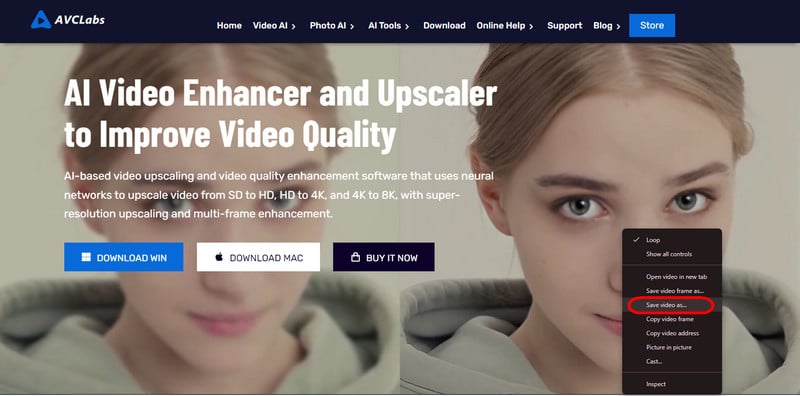This screenshot has width=800, height=396.
Task: Click the shopping bag icon in Buy It Now
Action: (x=356, y=257)
